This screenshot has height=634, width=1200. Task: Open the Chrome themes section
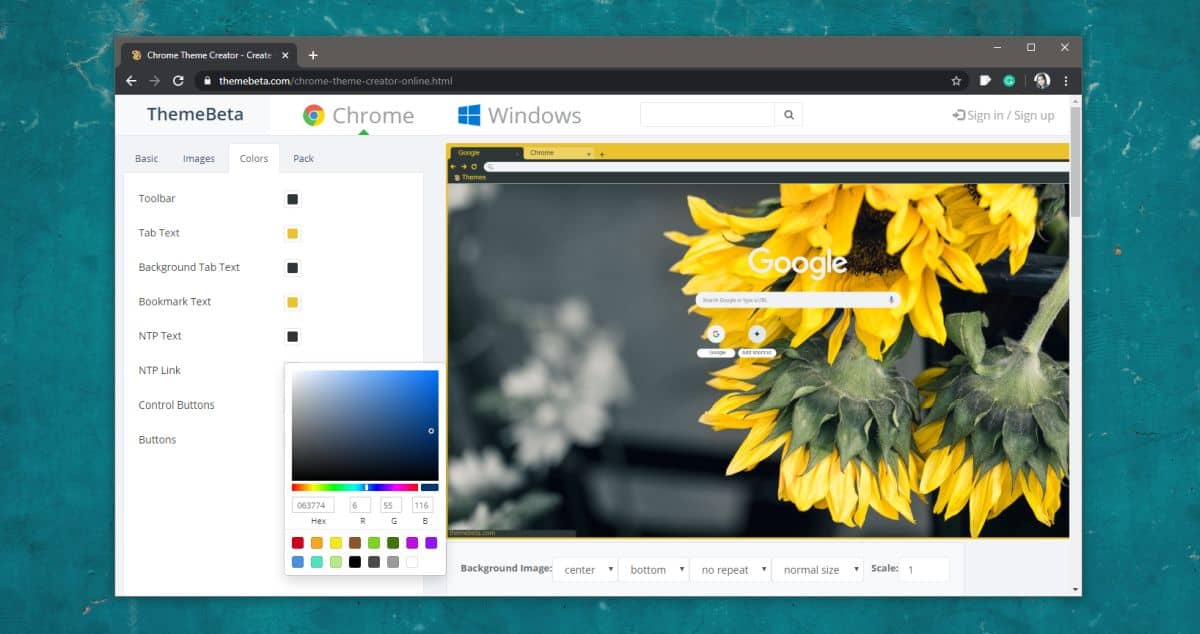point(358,116)
